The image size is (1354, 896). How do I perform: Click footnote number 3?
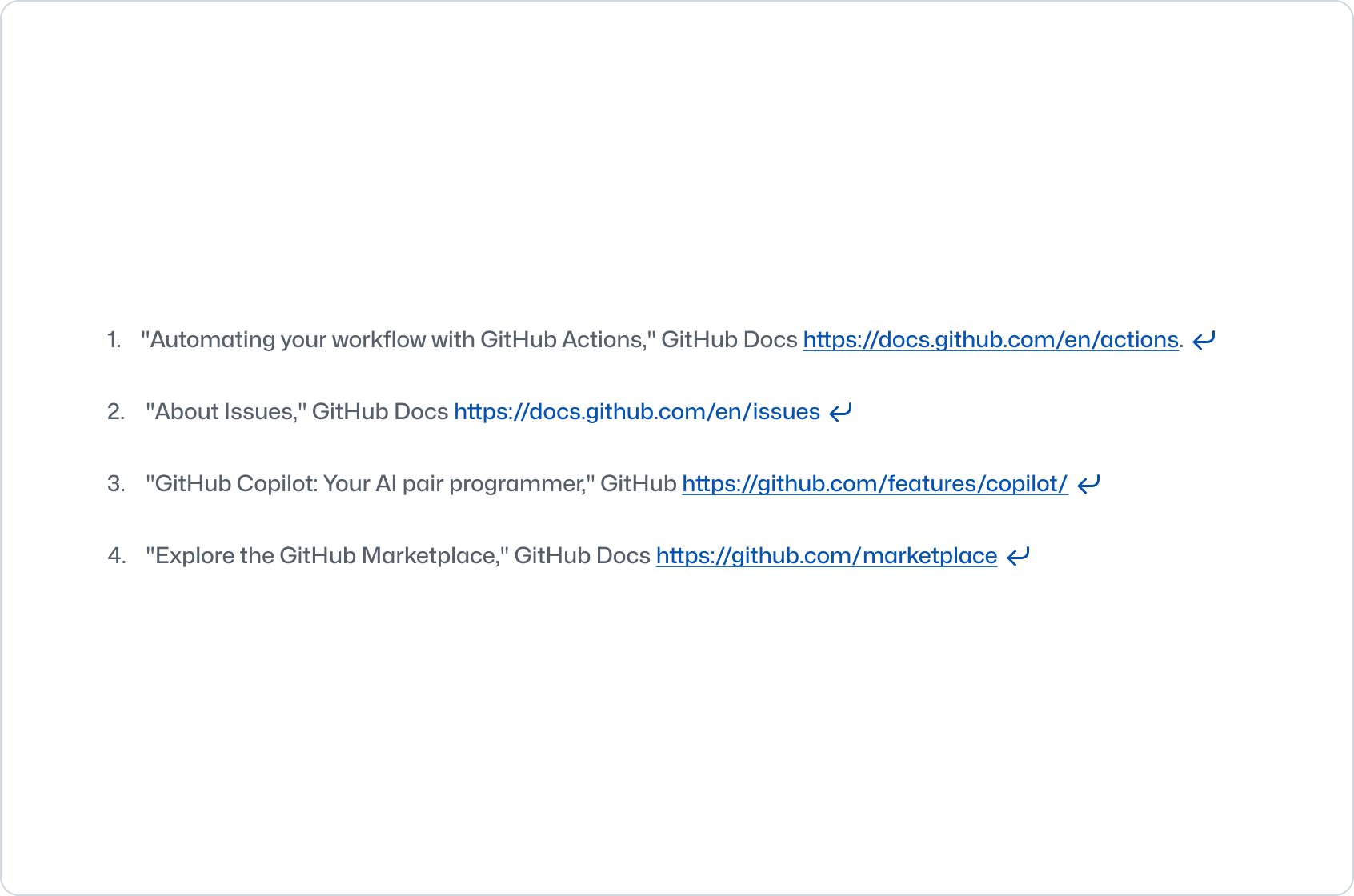click(x=116, y=484)
